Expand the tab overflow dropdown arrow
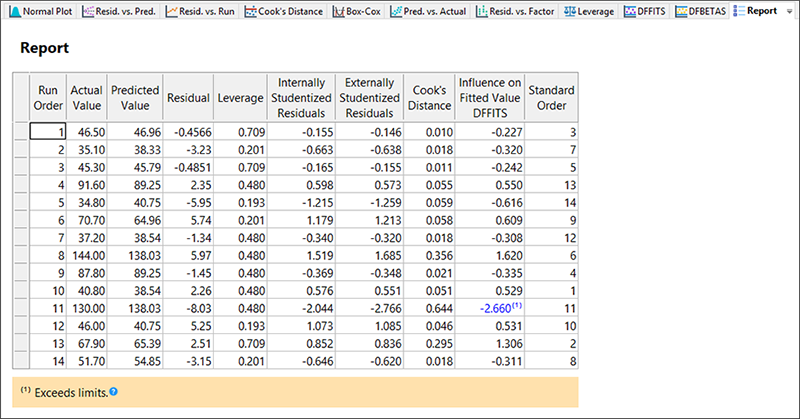800x419 pixels. tap(790, 11)
